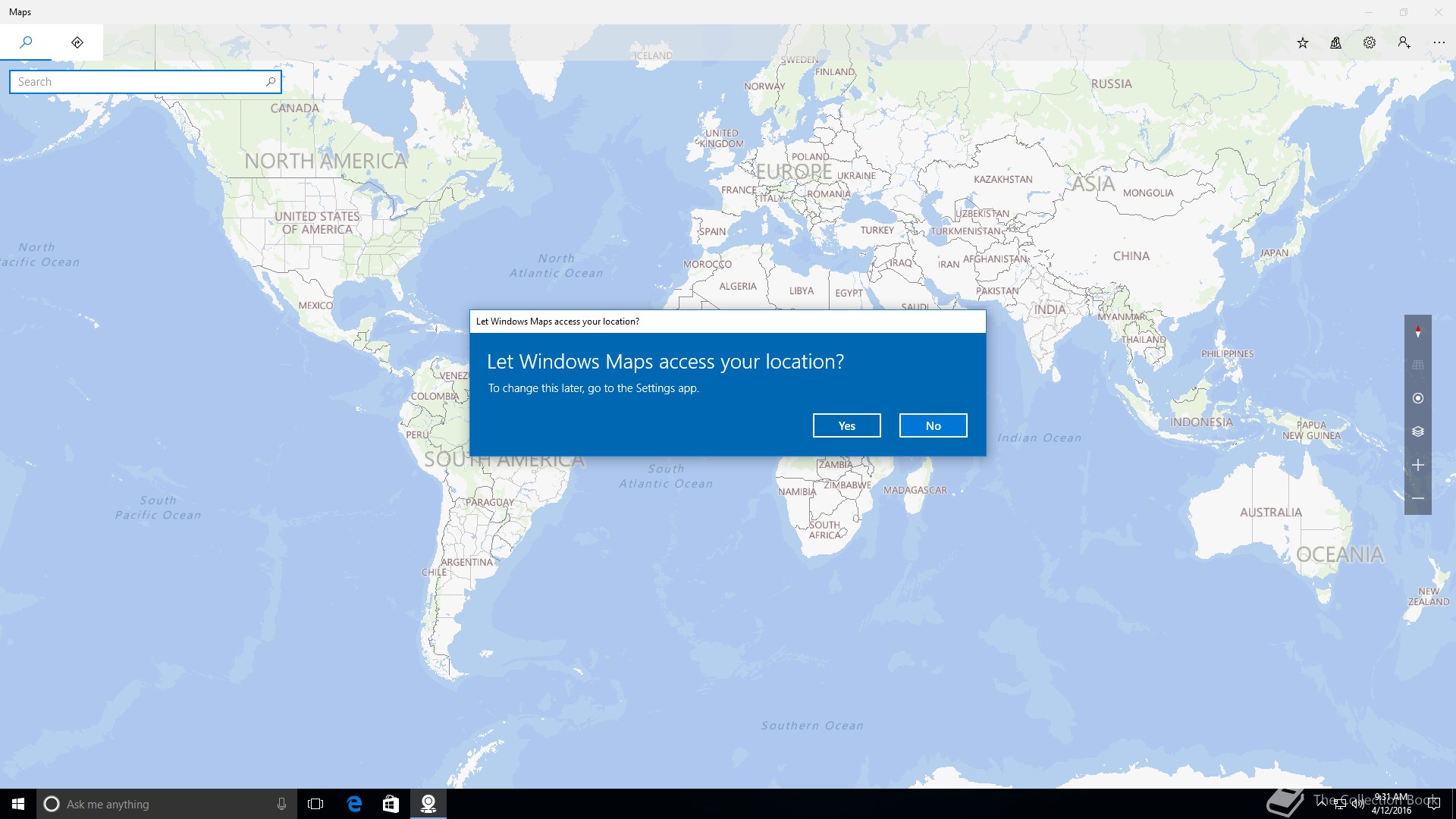The image size is (1456, 819).
Task: Click the AUSTRALIA label on the map
Action: (1271, 513)
